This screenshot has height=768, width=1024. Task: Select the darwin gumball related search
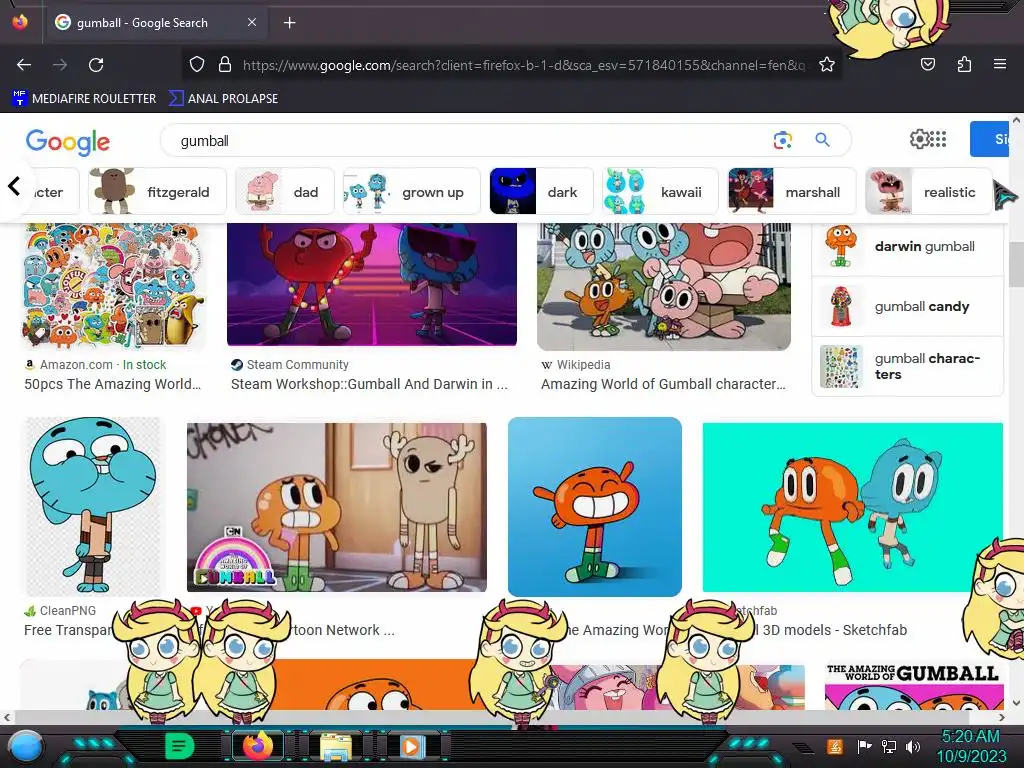907,246
